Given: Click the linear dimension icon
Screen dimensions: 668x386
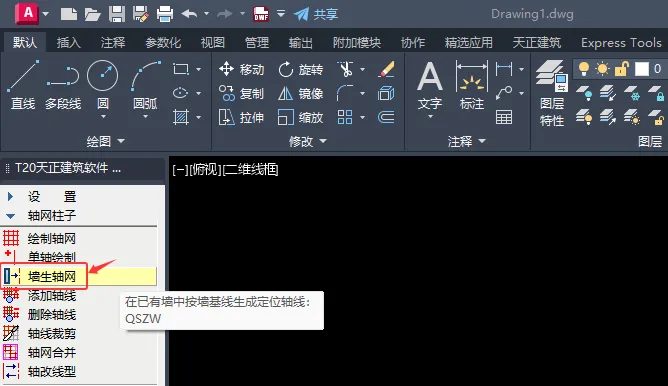Looking at the screenshot, I should tap(504, 69).
